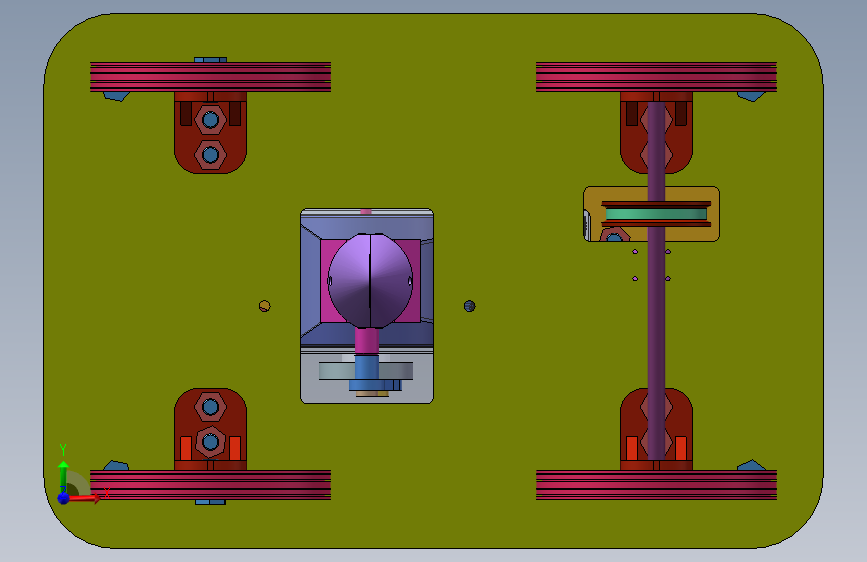Select the left dark slot in top-left bracket
867x562 pixels.
point(186,113)
